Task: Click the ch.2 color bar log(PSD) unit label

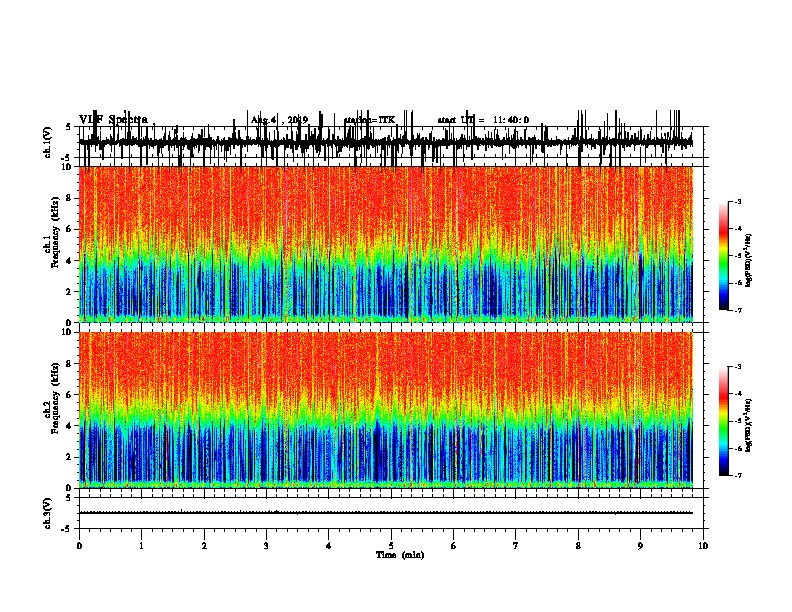Action: [749, 425]
